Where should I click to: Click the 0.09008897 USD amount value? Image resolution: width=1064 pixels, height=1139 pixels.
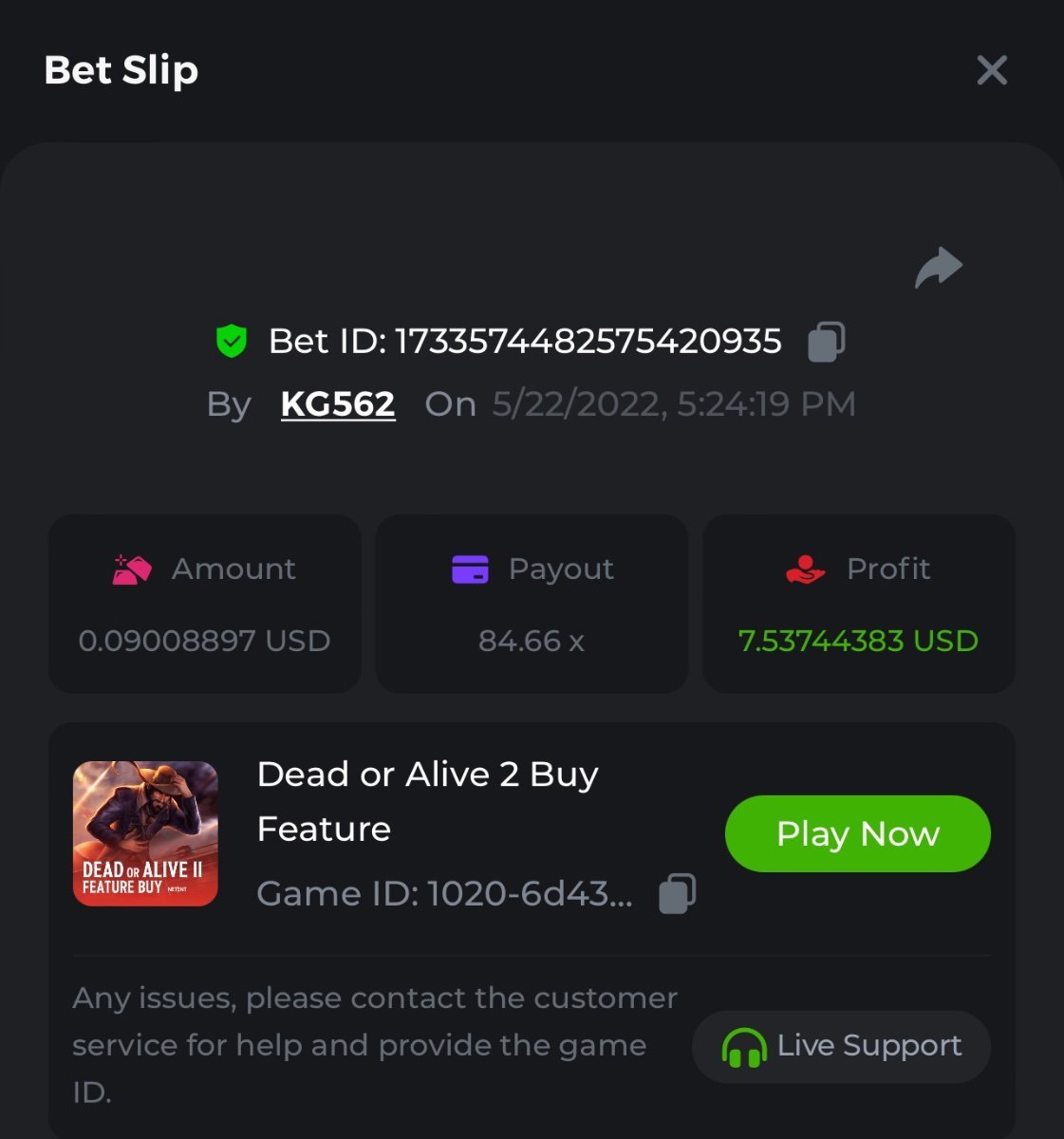coord(204,641)
